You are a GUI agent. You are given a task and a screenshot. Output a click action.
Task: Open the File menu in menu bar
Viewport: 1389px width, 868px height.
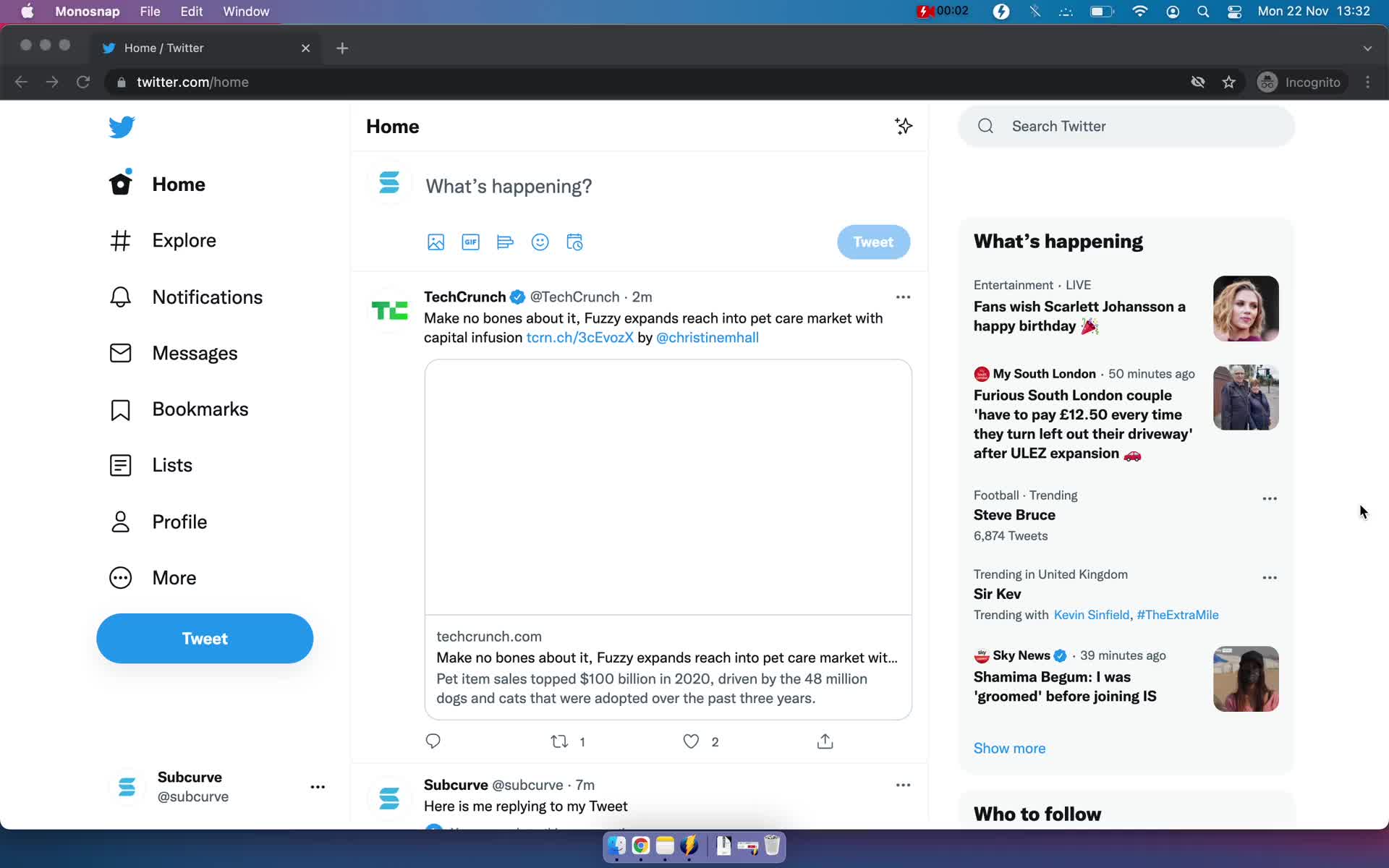pyautogui.click(x=150, y=12)
